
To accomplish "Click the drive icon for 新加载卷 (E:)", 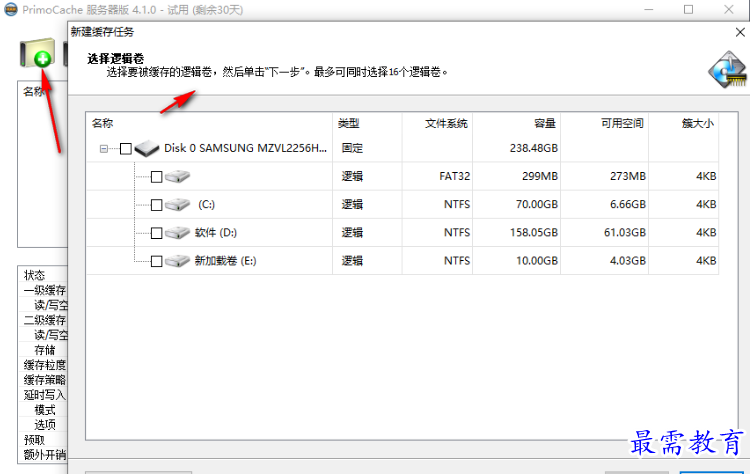I will pos(177,261).
